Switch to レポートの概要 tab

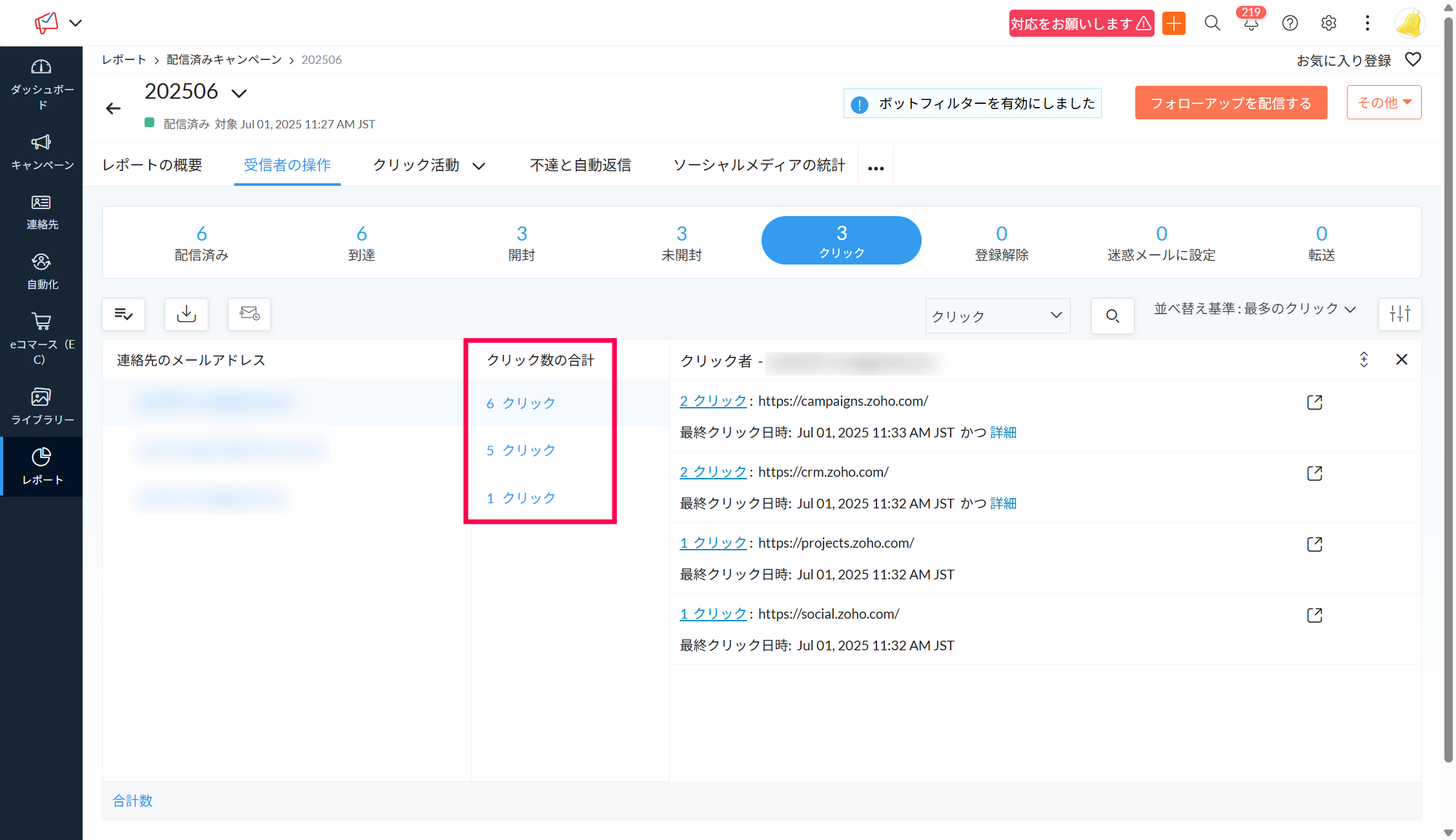coord(152,165)
